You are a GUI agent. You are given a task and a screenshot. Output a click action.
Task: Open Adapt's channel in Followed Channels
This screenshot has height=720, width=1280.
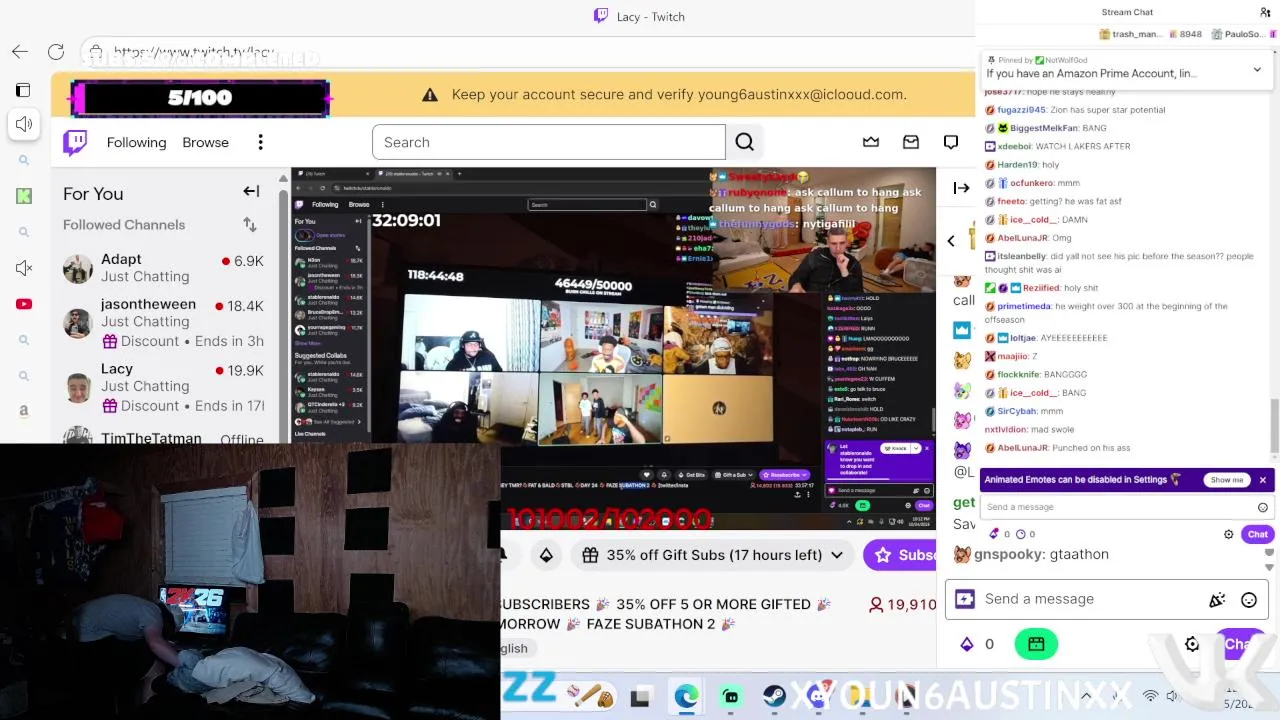pos(165,268)
